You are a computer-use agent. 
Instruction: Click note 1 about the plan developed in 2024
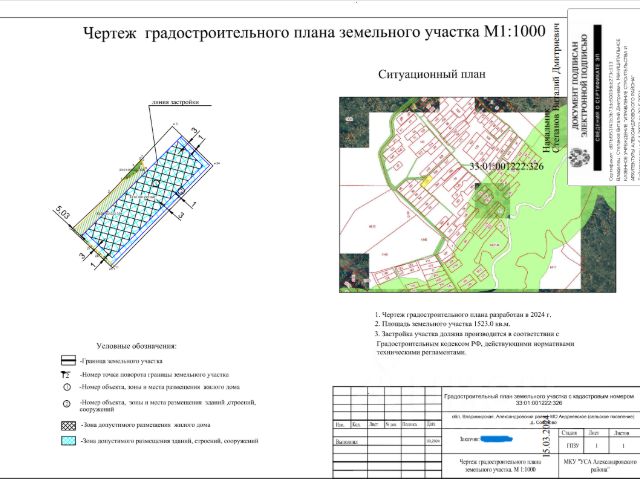point(463,315)
